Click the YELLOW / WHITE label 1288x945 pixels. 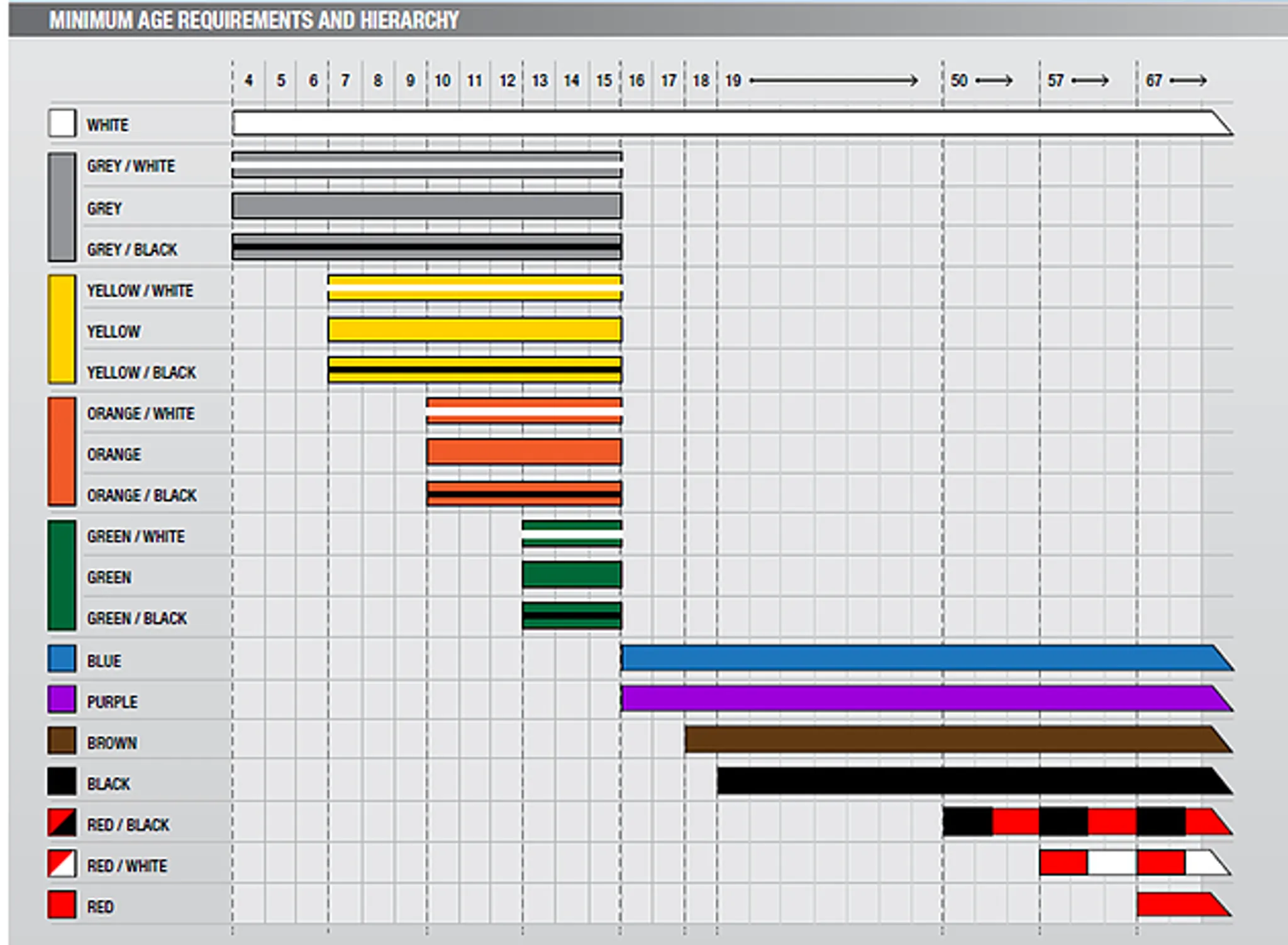tap(140, 291)
